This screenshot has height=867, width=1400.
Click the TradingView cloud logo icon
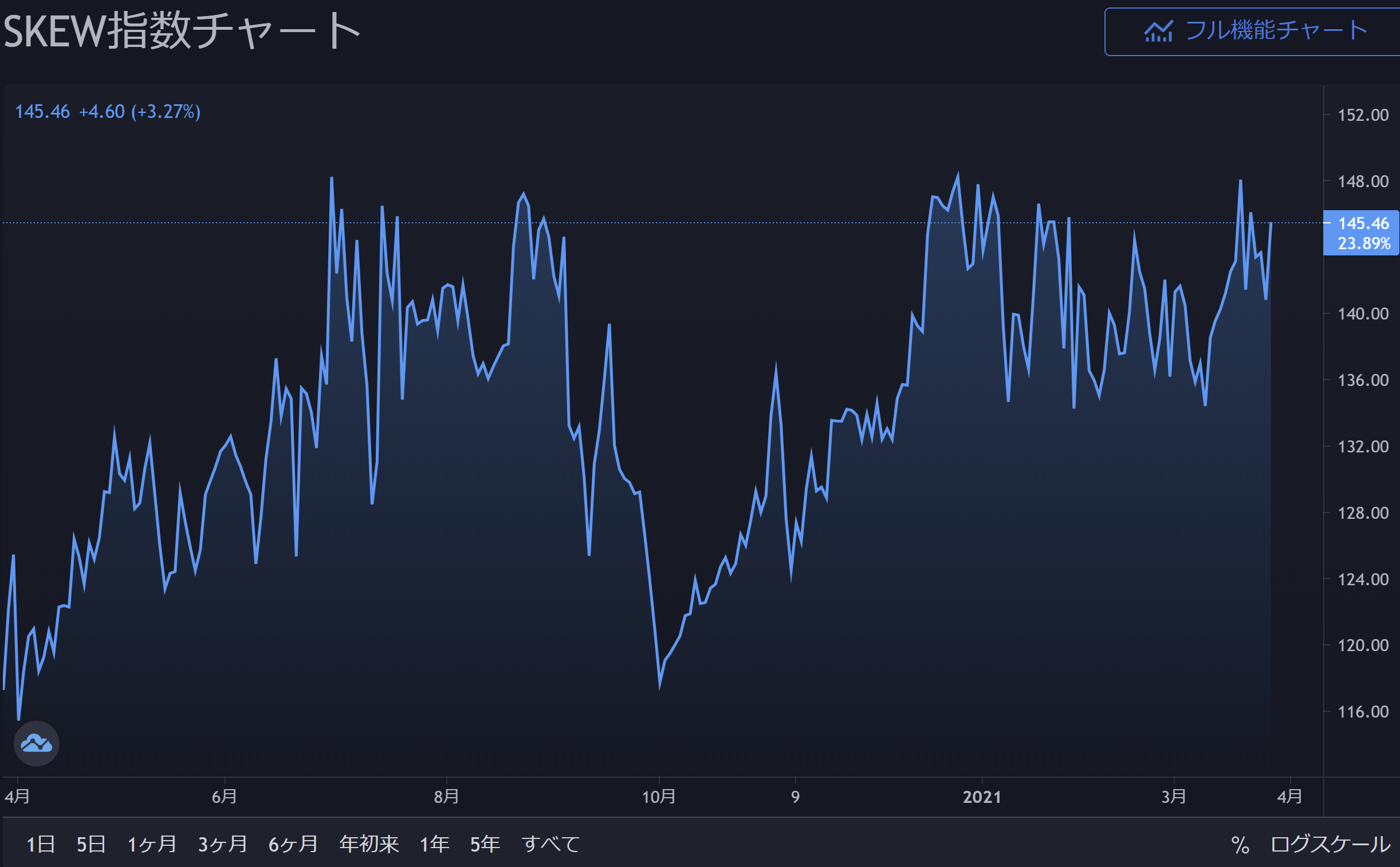tap(36, 744)
